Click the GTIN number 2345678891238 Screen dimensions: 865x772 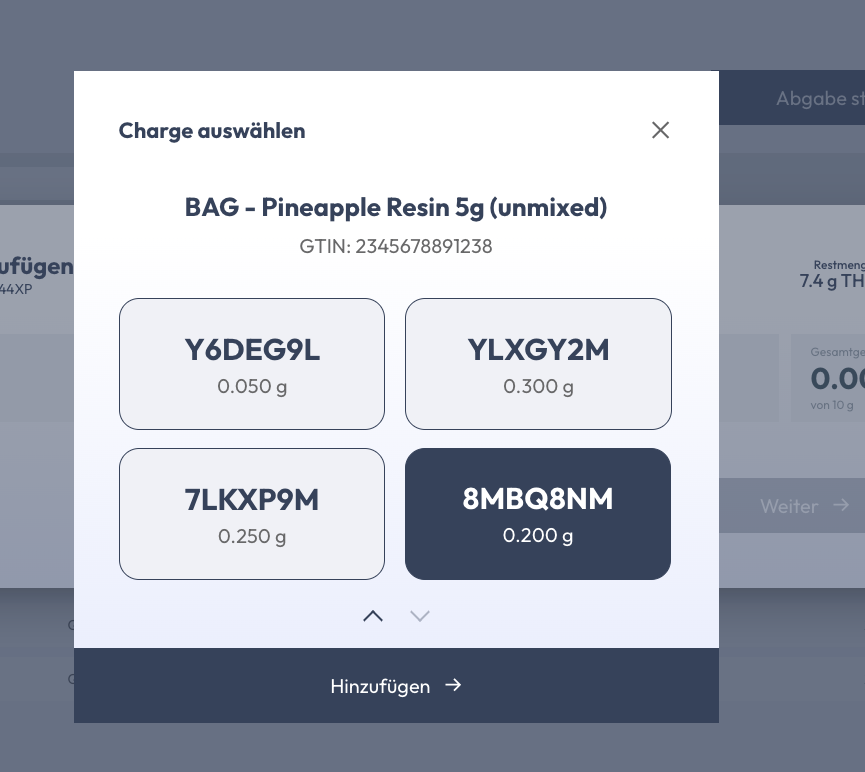(423, 246)
